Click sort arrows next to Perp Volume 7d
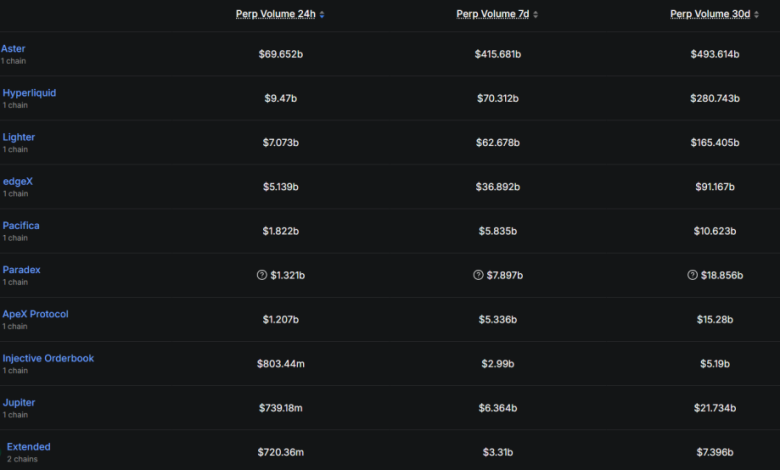 click(536, 15)
